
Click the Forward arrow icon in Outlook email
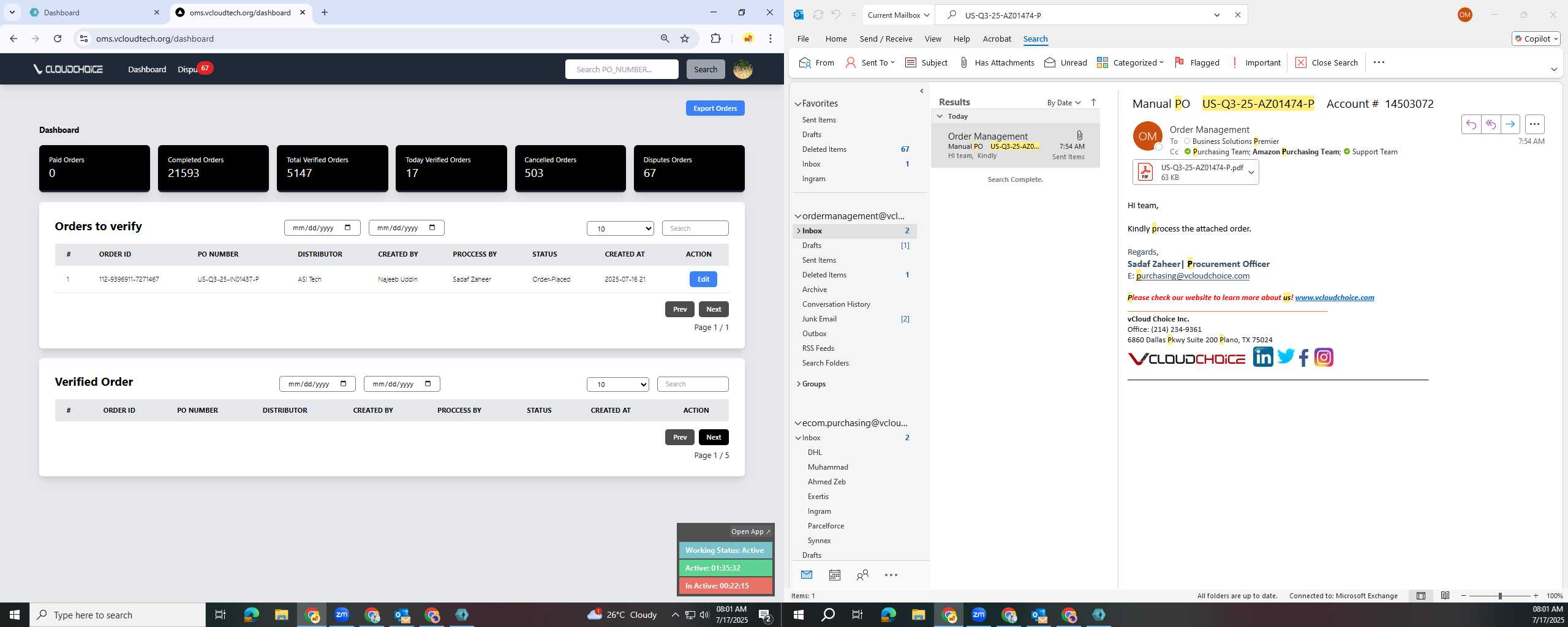pos(1510,124)
